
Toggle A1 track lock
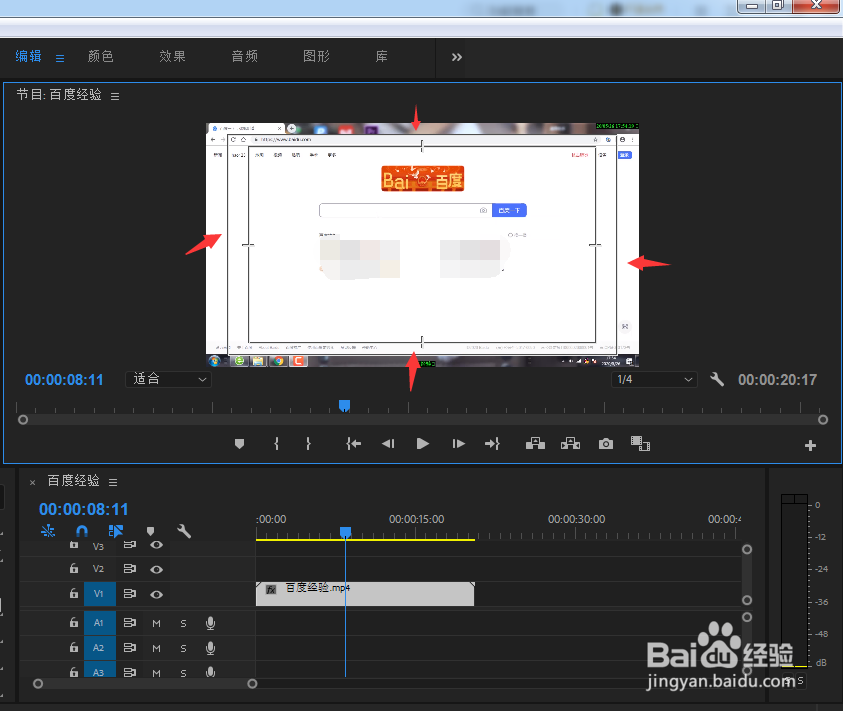coord(74,622)
